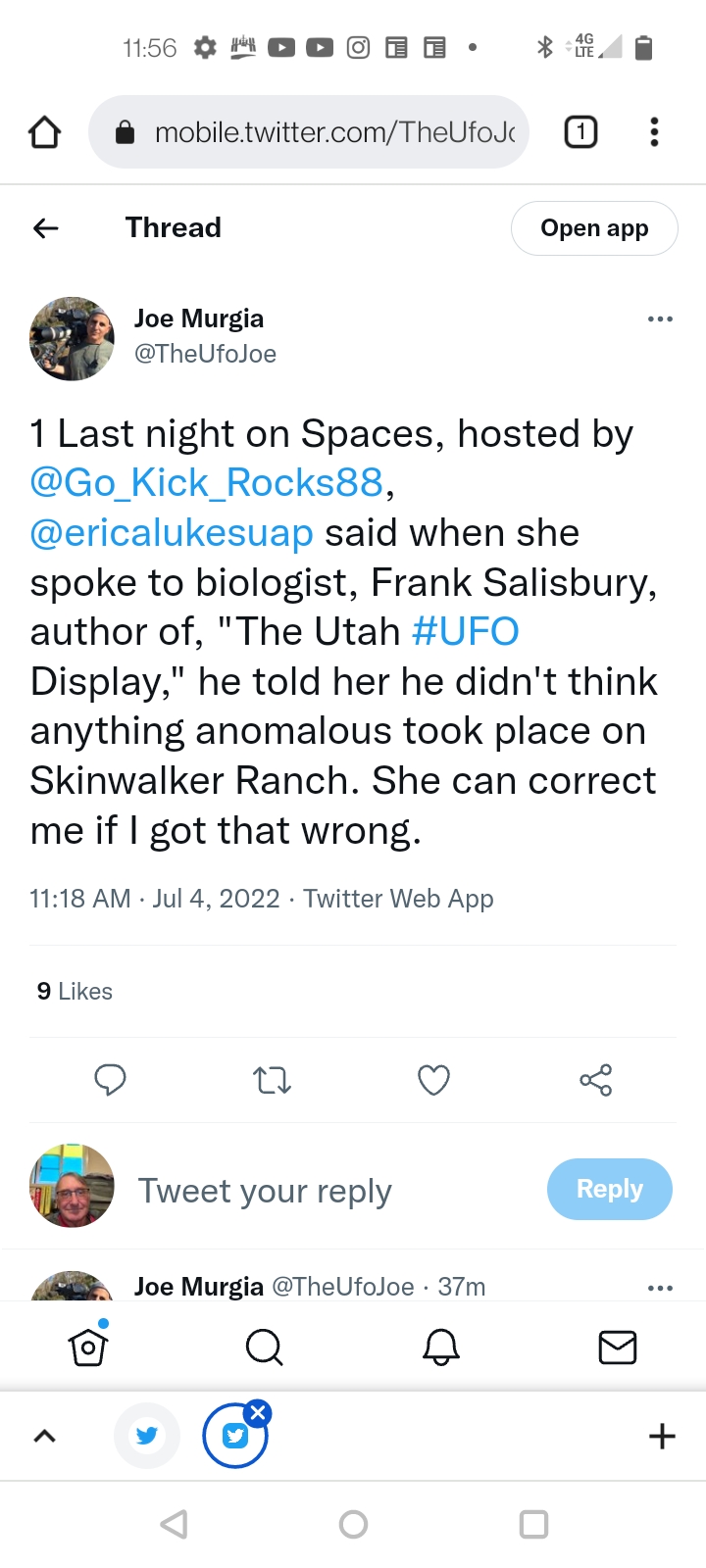Tap the reply speech bubble icon
The height and width of the screenshot is (1568, 706).
(110, 1080)
